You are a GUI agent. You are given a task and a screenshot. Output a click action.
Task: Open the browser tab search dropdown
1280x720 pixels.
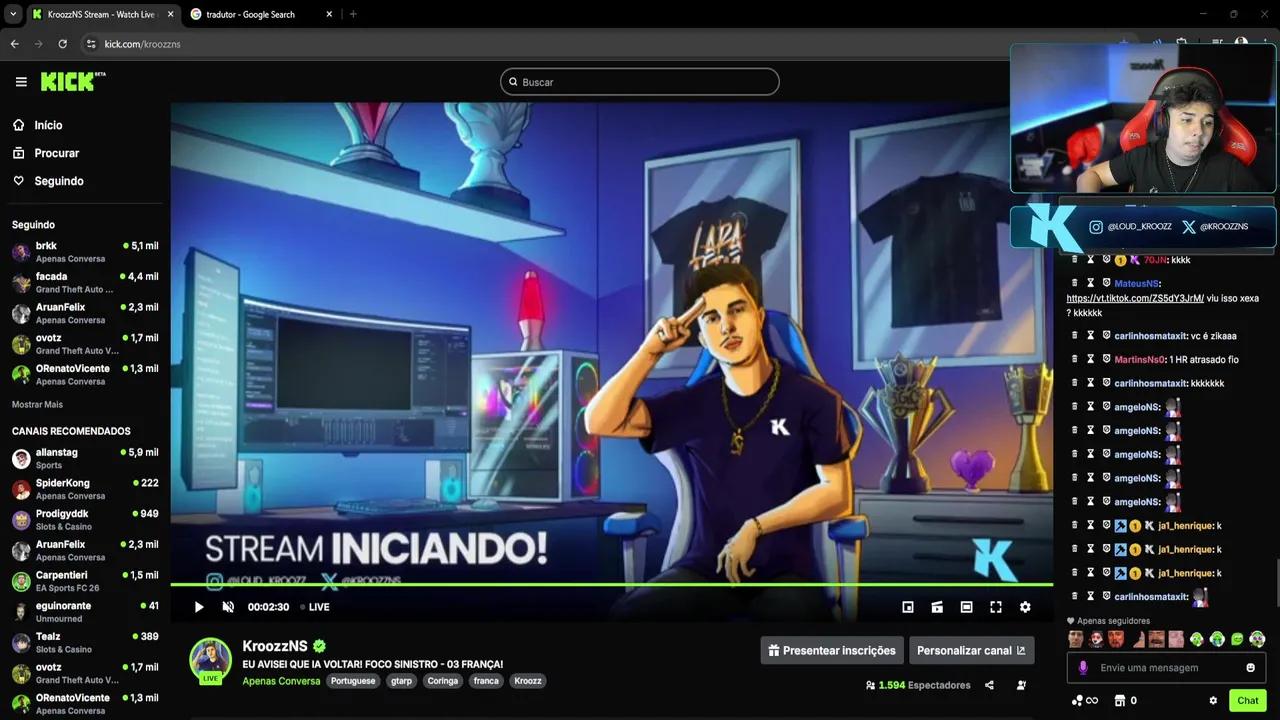tap(12, 14)
